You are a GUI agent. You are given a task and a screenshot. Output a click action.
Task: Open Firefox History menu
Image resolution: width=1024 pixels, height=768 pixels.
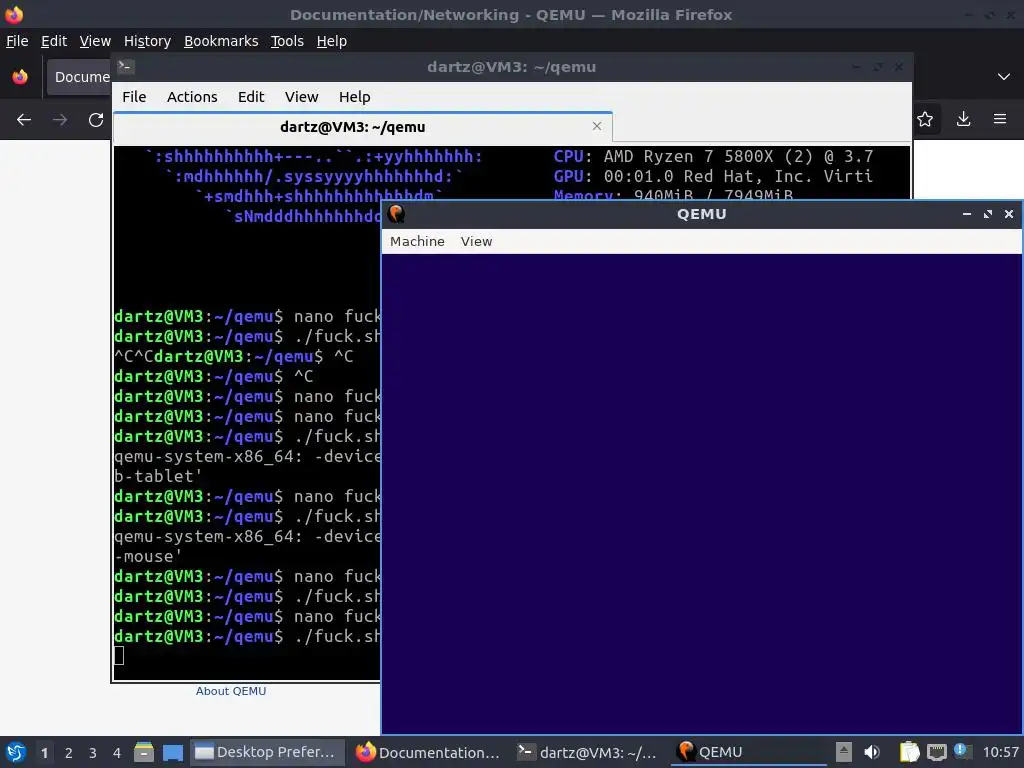coord(147,40)
